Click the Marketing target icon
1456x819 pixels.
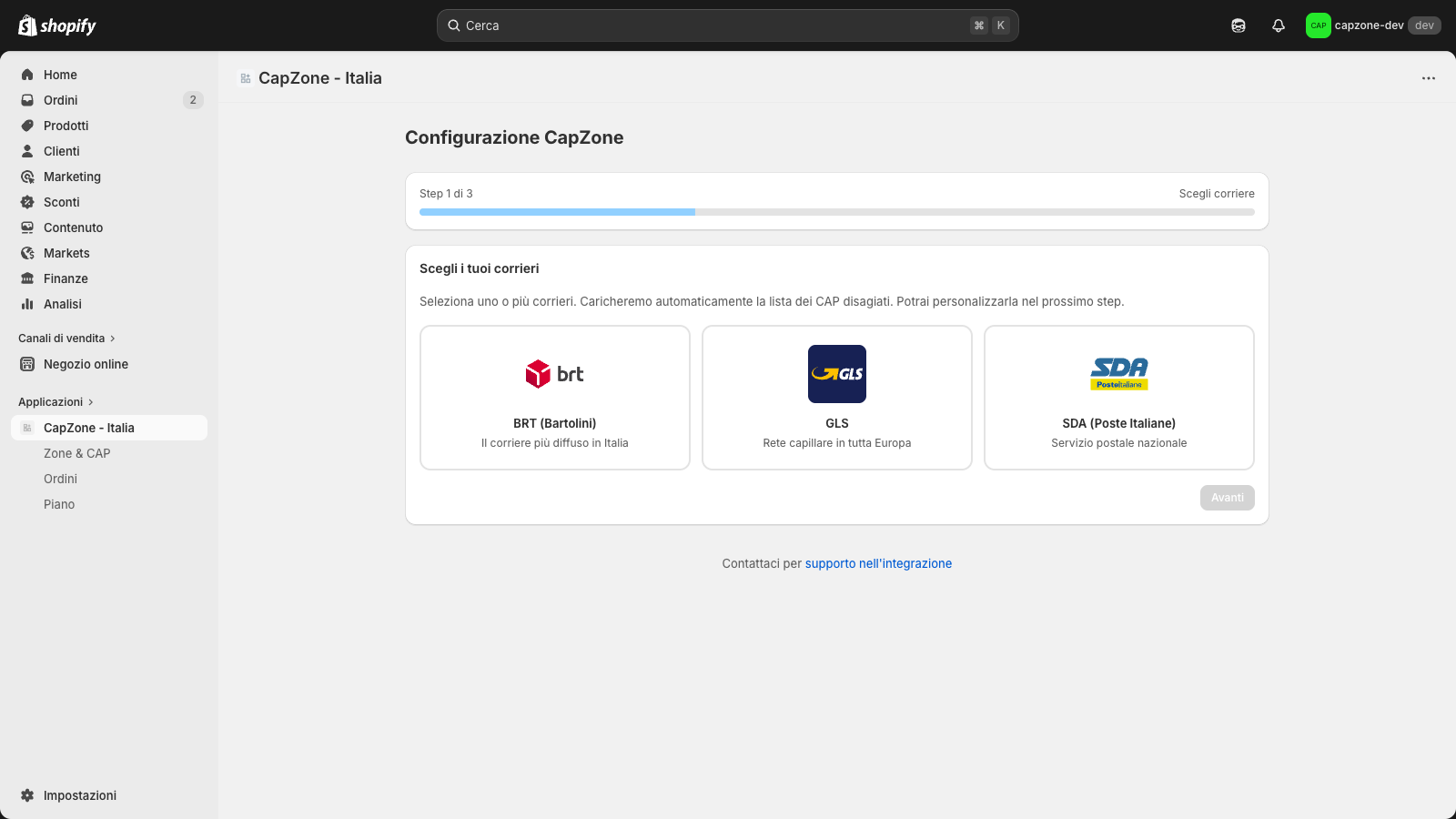tap(27, 177)
